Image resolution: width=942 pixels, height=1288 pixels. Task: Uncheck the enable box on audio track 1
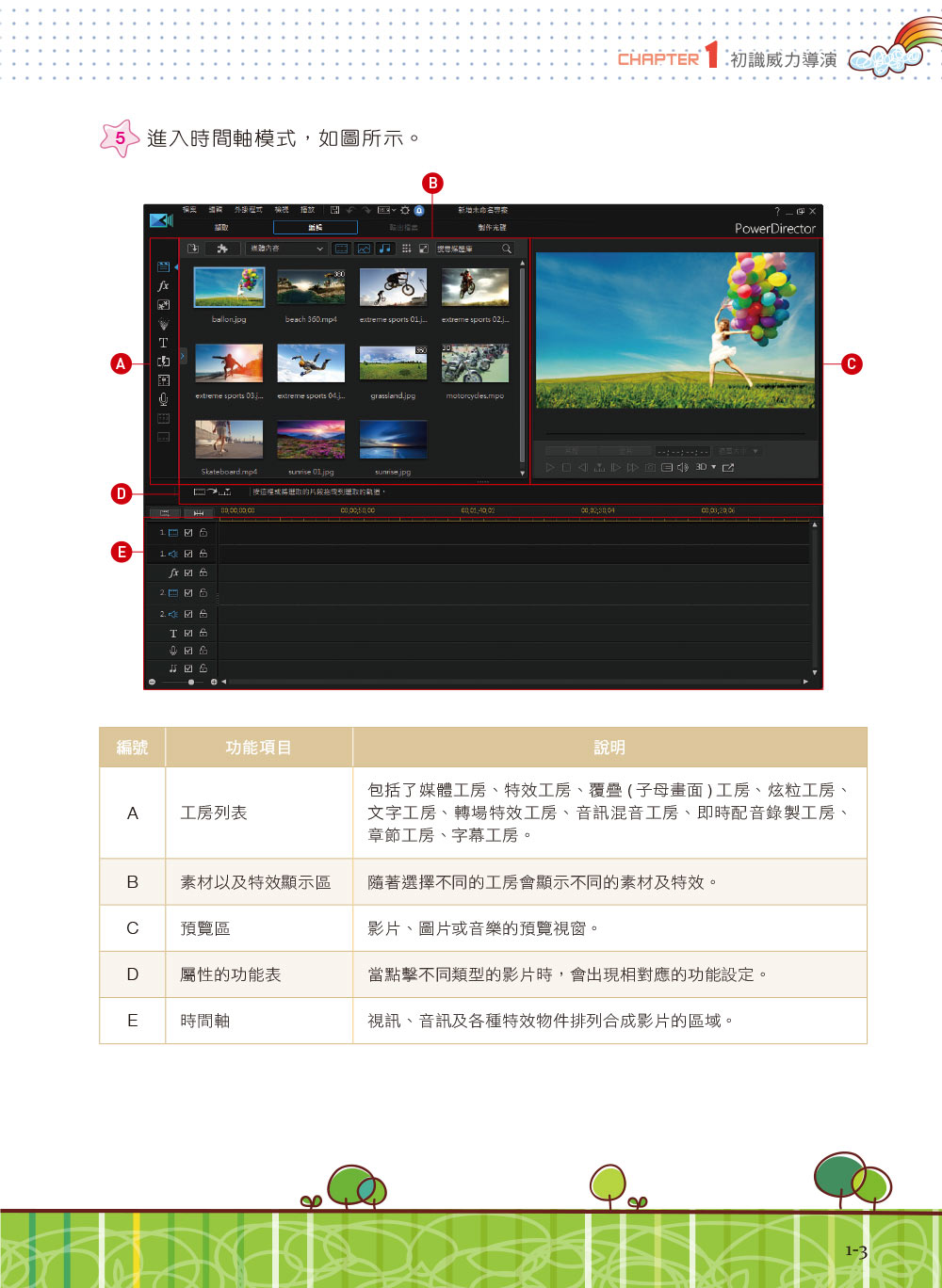pos(188,554)
